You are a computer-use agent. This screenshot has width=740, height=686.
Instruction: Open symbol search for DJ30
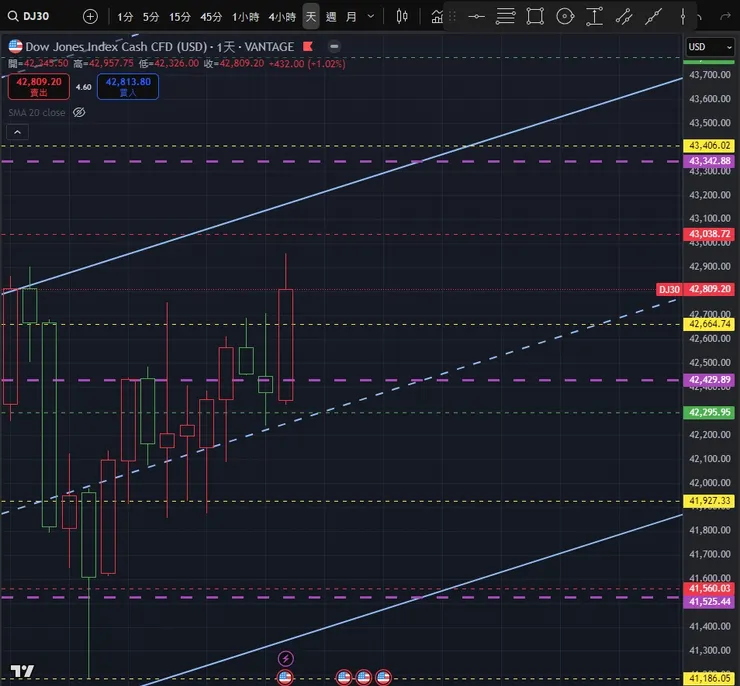28,17
